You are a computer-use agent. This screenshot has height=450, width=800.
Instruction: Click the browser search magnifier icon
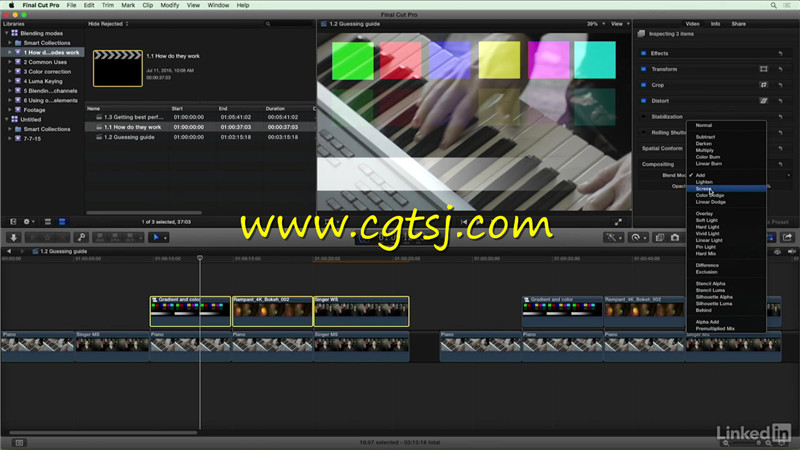(x=268, y=24)
